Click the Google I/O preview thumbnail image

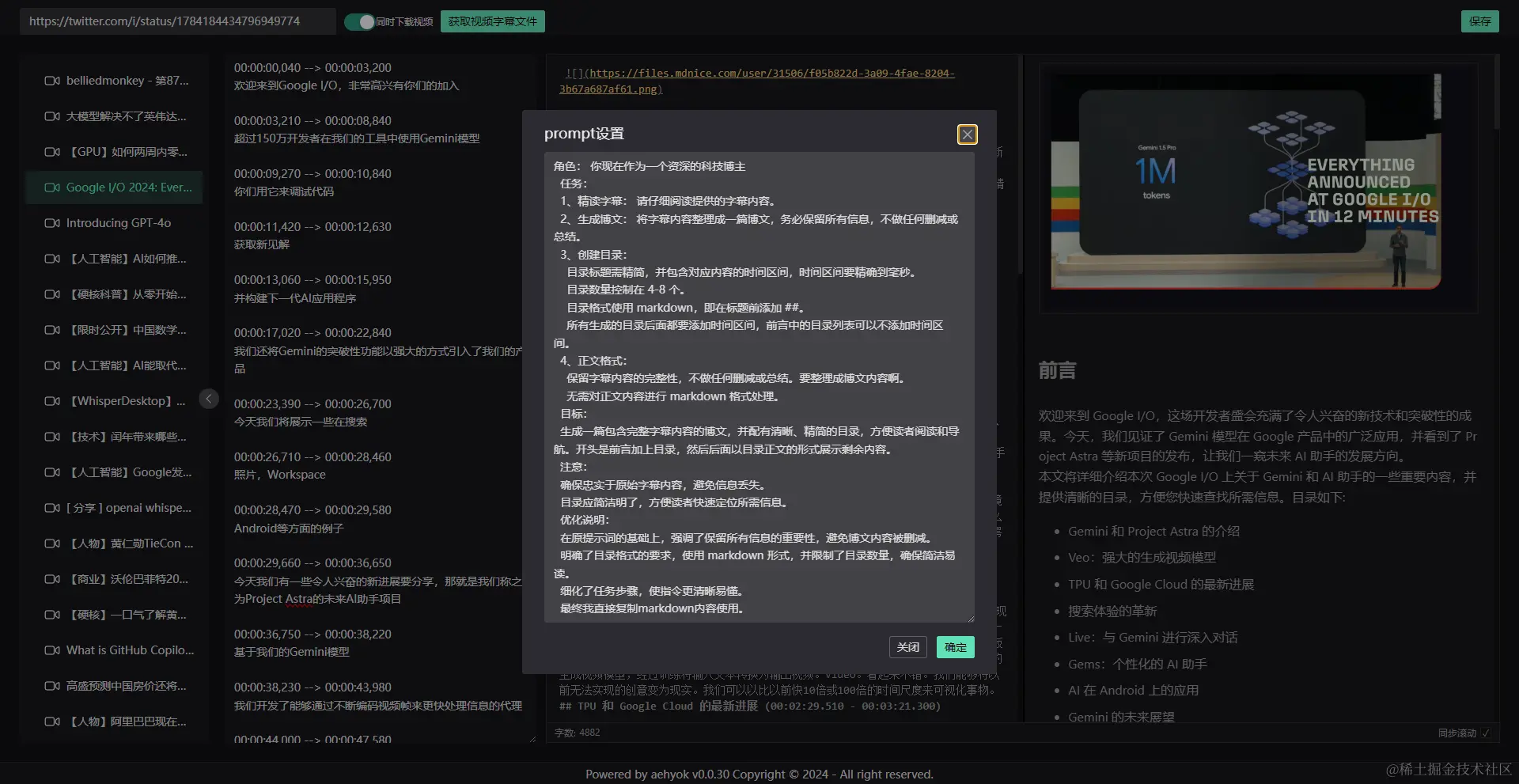click(x=1245, y=182)
